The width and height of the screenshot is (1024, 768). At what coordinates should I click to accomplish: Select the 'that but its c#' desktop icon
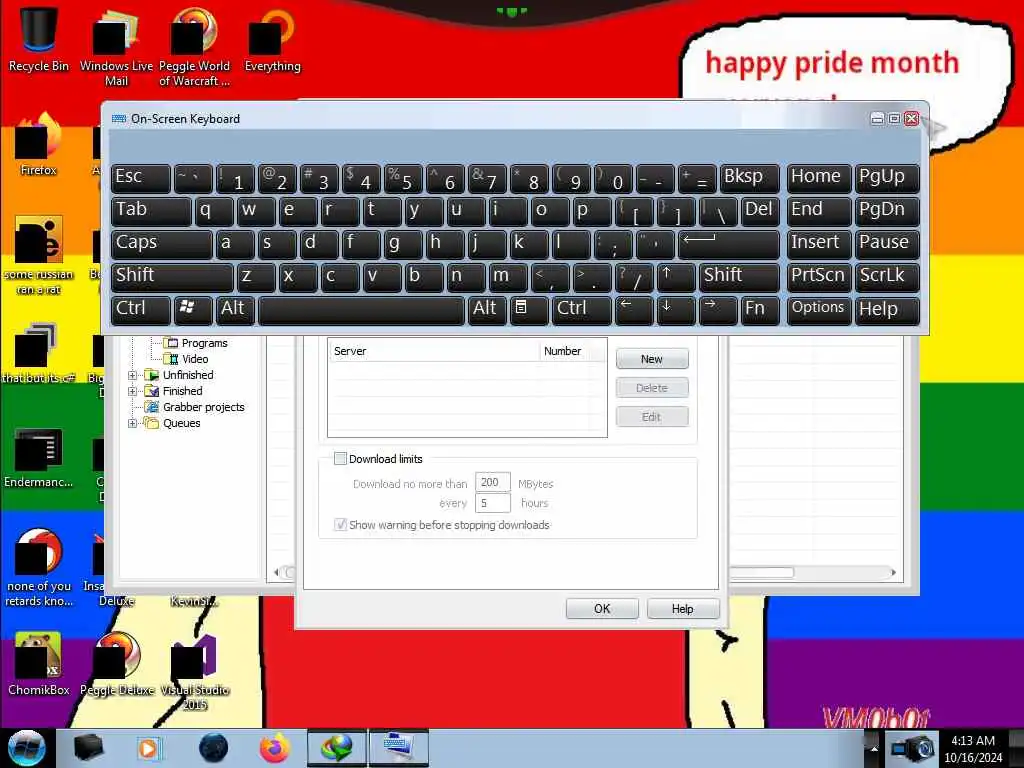38,353
